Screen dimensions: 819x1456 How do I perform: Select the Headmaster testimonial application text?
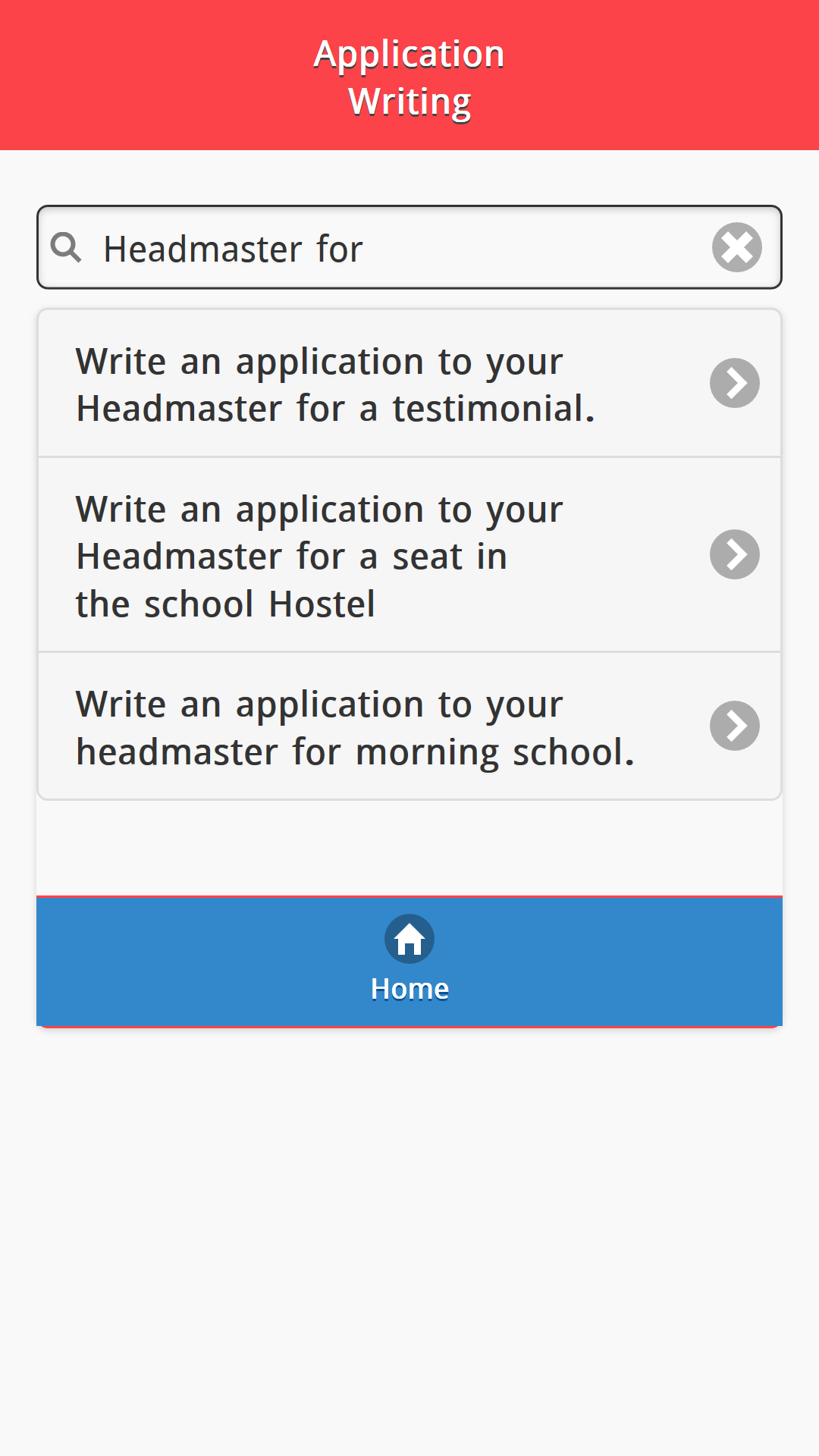(x=335, y=384)
